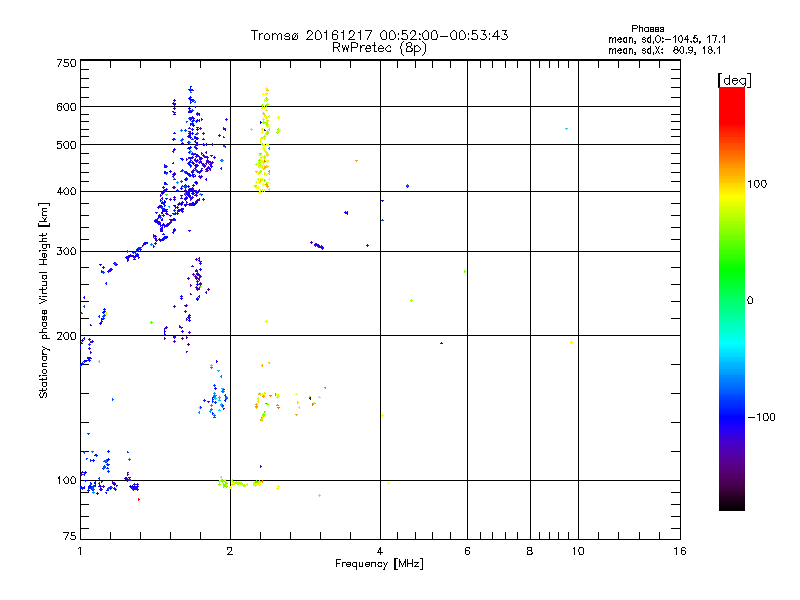The width and height of the screenshot is (800, 600).
Task: Click the x-axis tick label '2'
Action: click(230, 551)
